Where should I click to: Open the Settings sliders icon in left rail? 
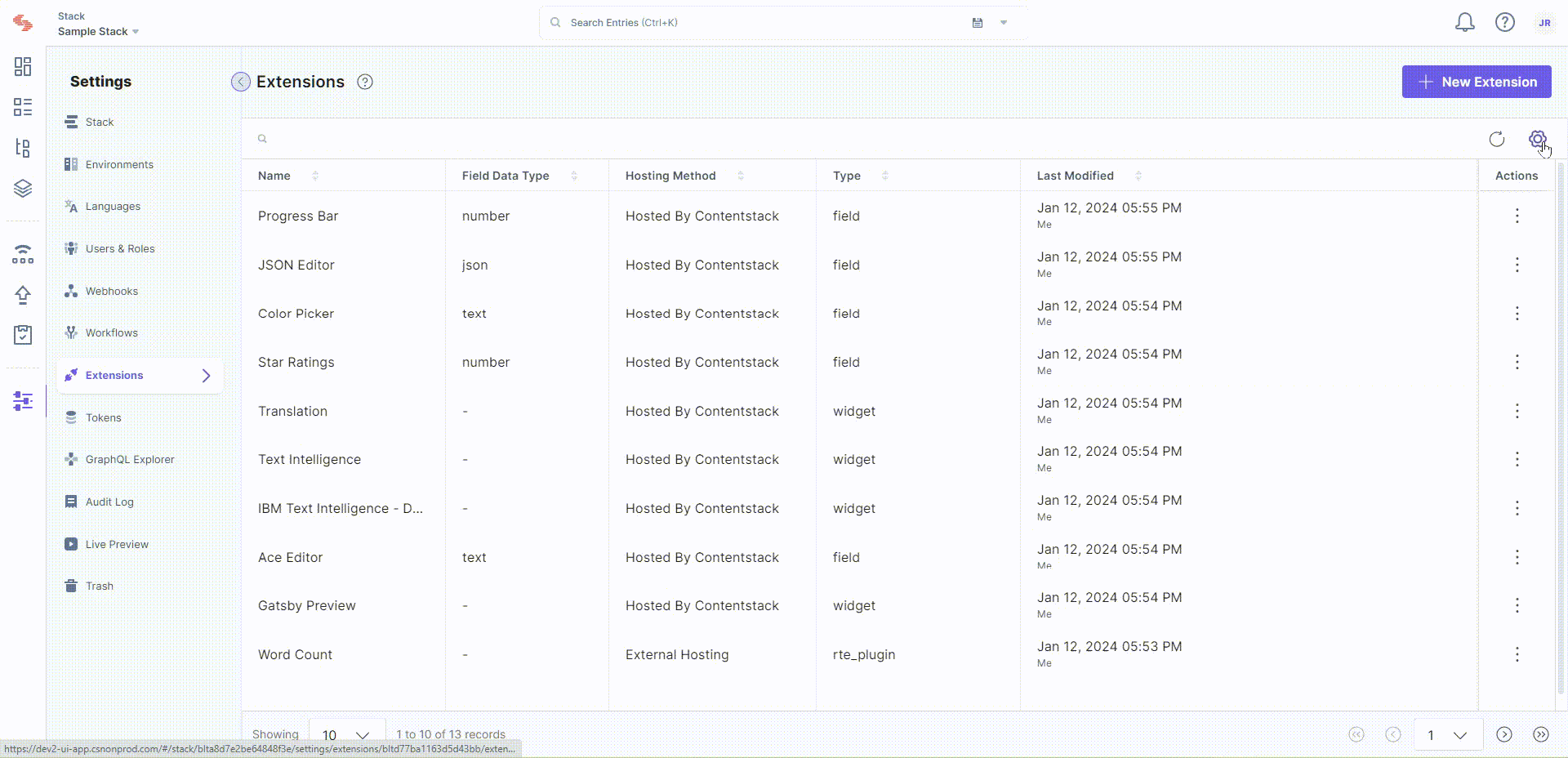pos(23,401)
